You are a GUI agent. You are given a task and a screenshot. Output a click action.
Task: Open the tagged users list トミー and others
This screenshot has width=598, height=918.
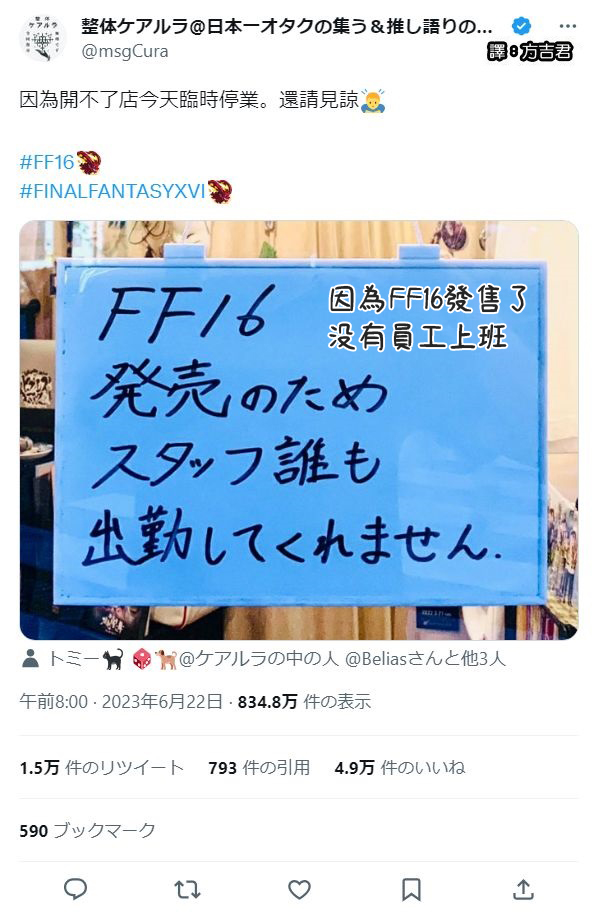click(x=277, y=659)
